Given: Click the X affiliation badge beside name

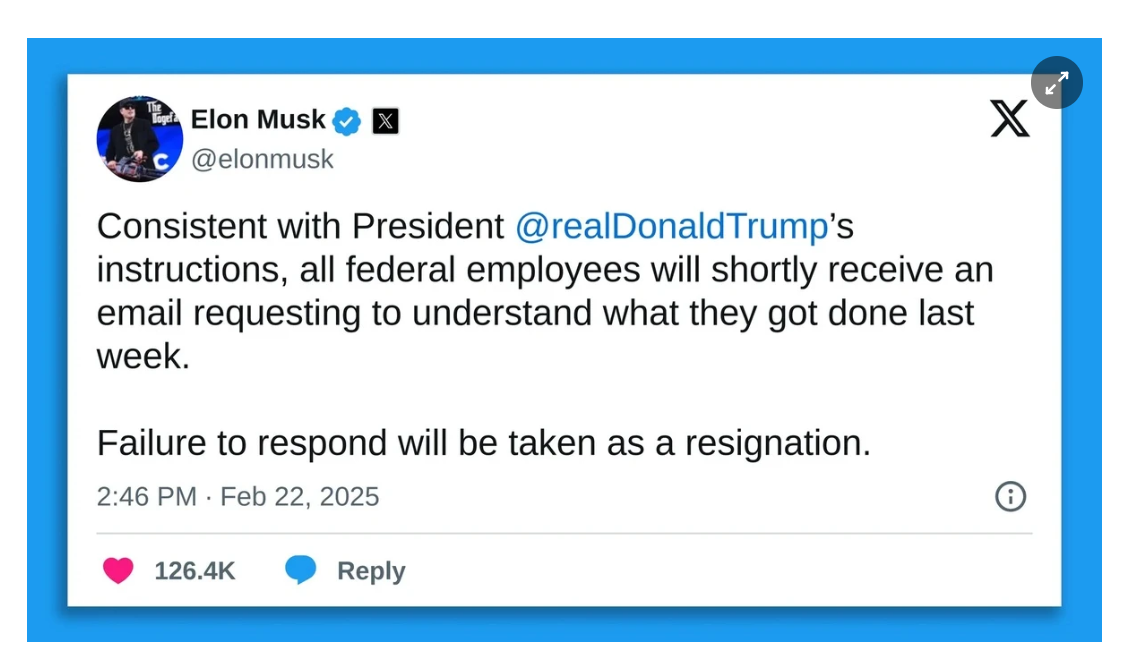Looking at the screenshot, I should [x=385, y=121].
